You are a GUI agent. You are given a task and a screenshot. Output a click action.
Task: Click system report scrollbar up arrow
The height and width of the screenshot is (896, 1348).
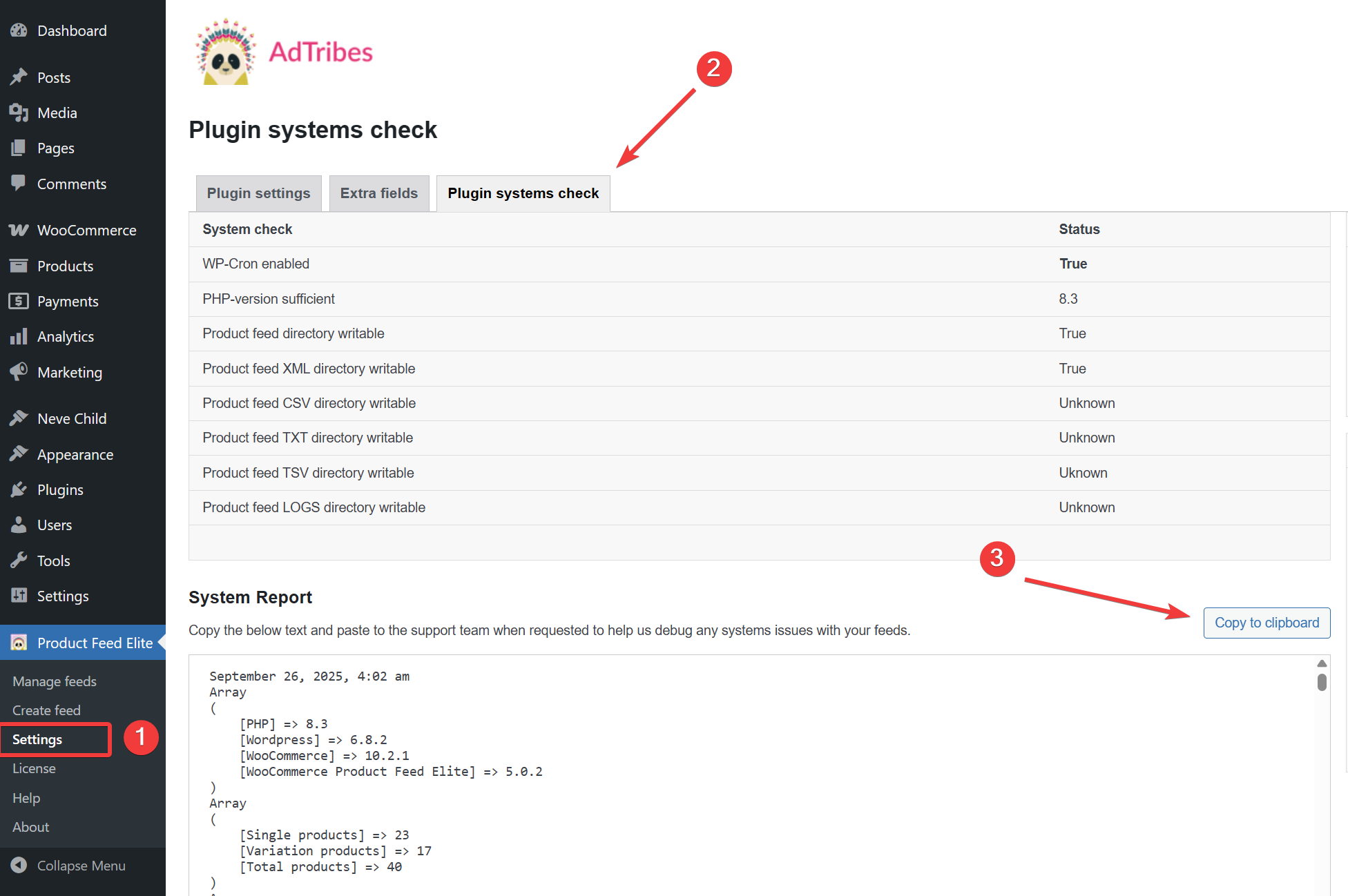(1322, 663)
